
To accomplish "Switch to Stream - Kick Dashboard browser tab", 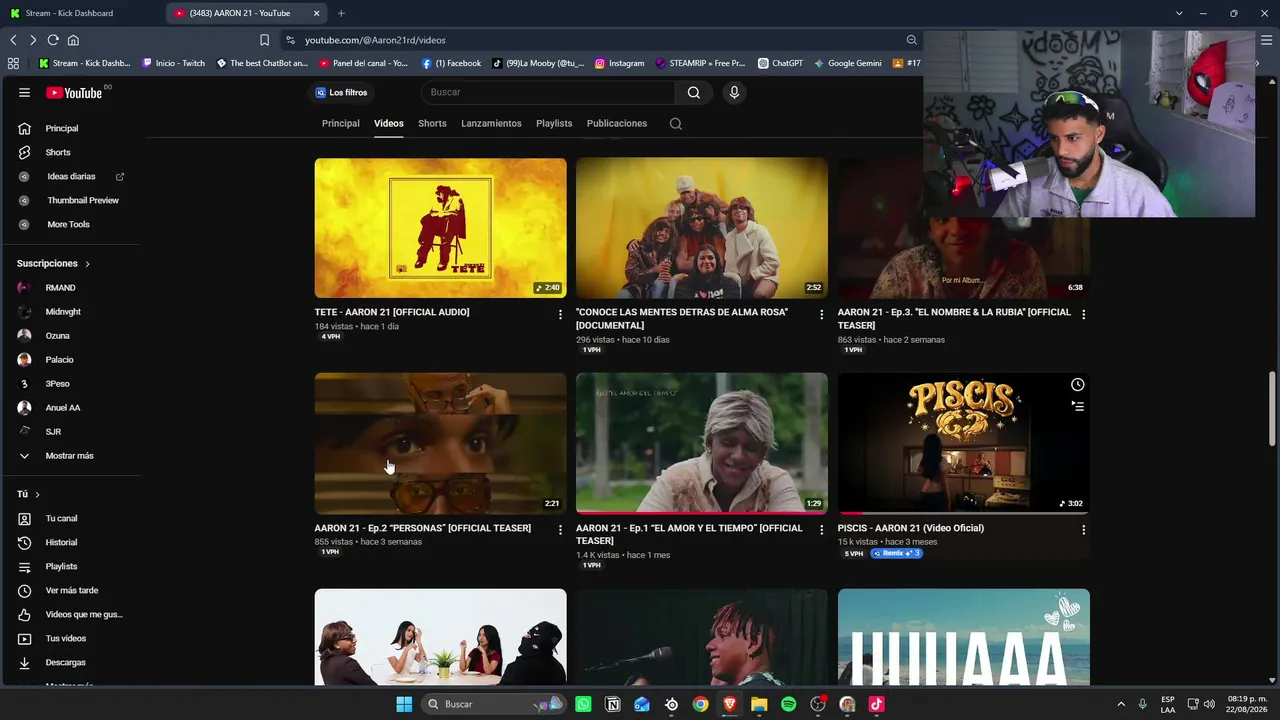I will coord(80,13).
